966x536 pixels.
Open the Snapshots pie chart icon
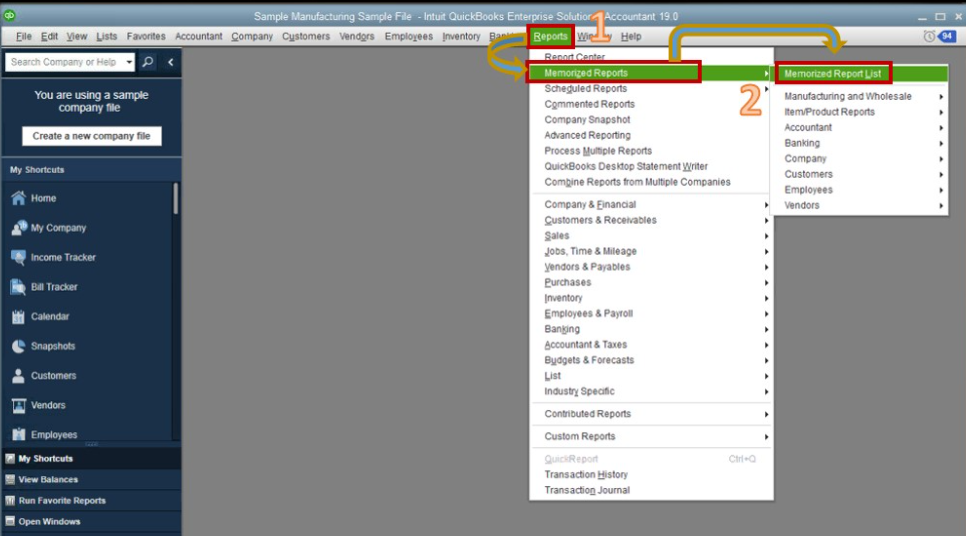[18, 346]
